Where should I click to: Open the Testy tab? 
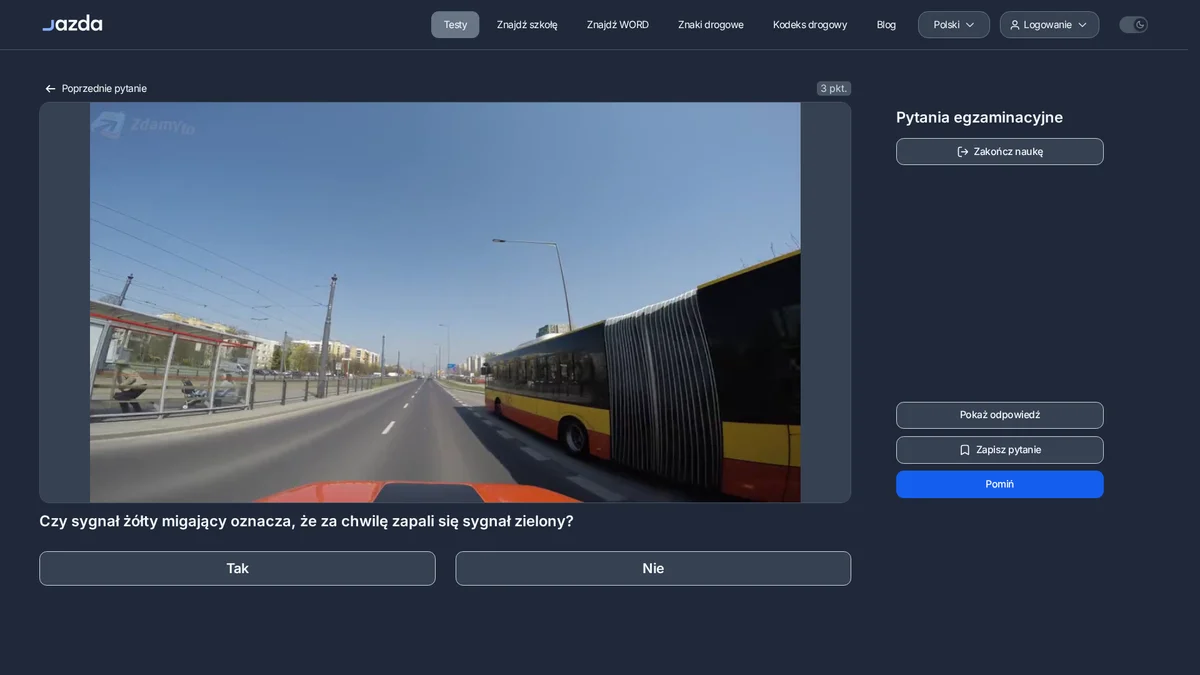point(455,25)
